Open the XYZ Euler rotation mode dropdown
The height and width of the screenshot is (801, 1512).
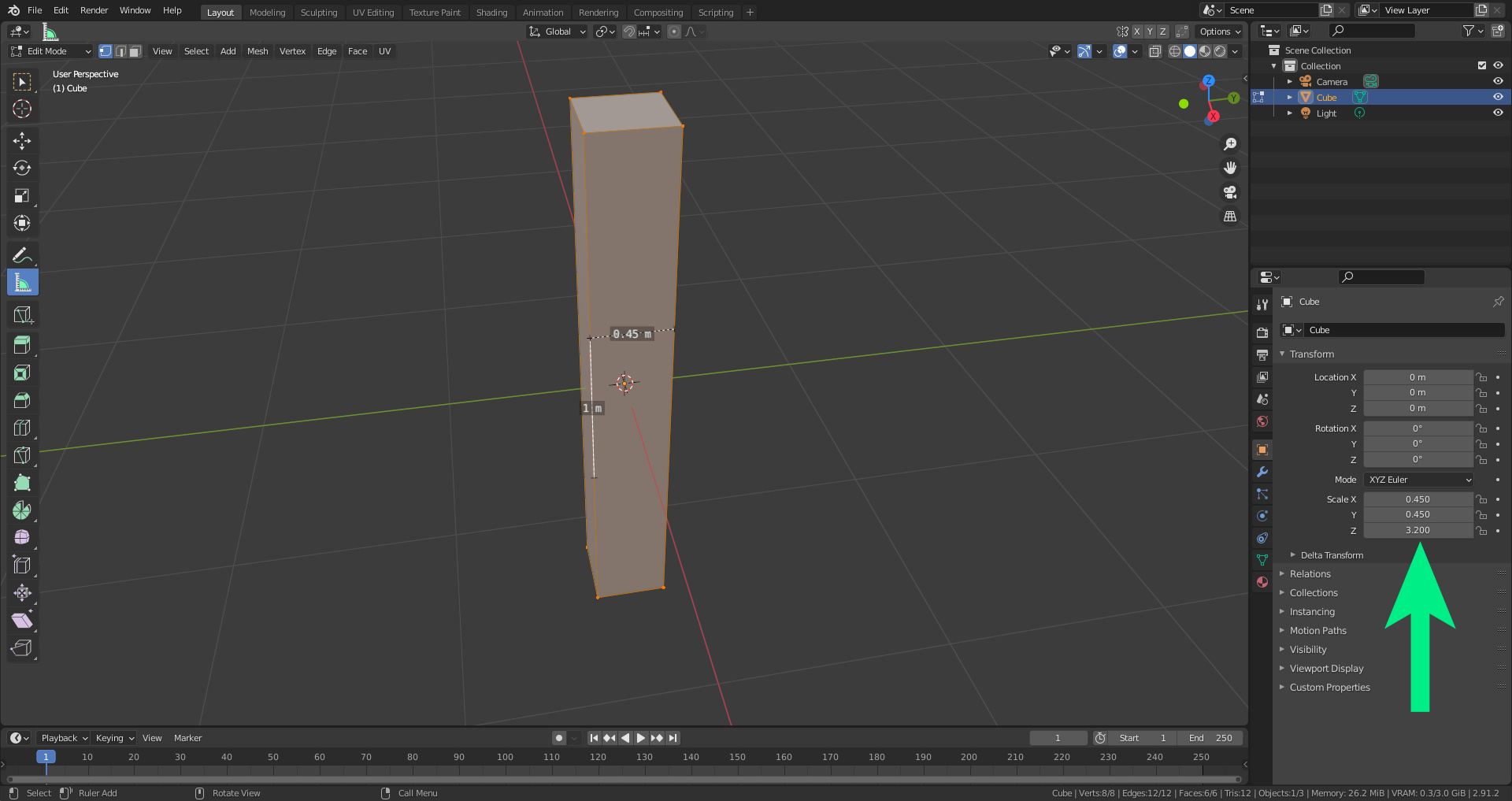[x=1419, y=480]
